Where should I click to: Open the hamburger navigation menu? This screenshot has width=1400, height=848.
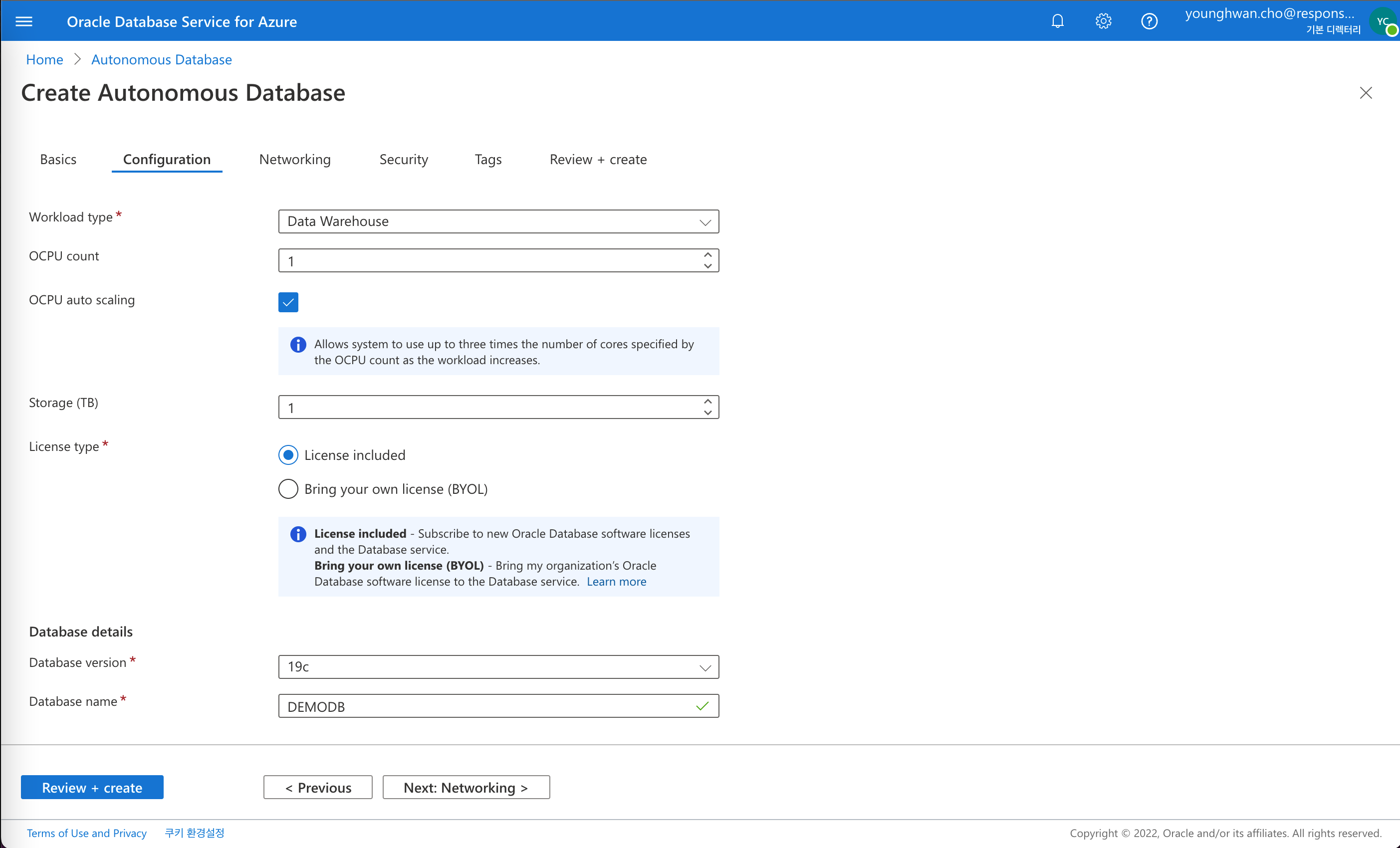(24, 21)
